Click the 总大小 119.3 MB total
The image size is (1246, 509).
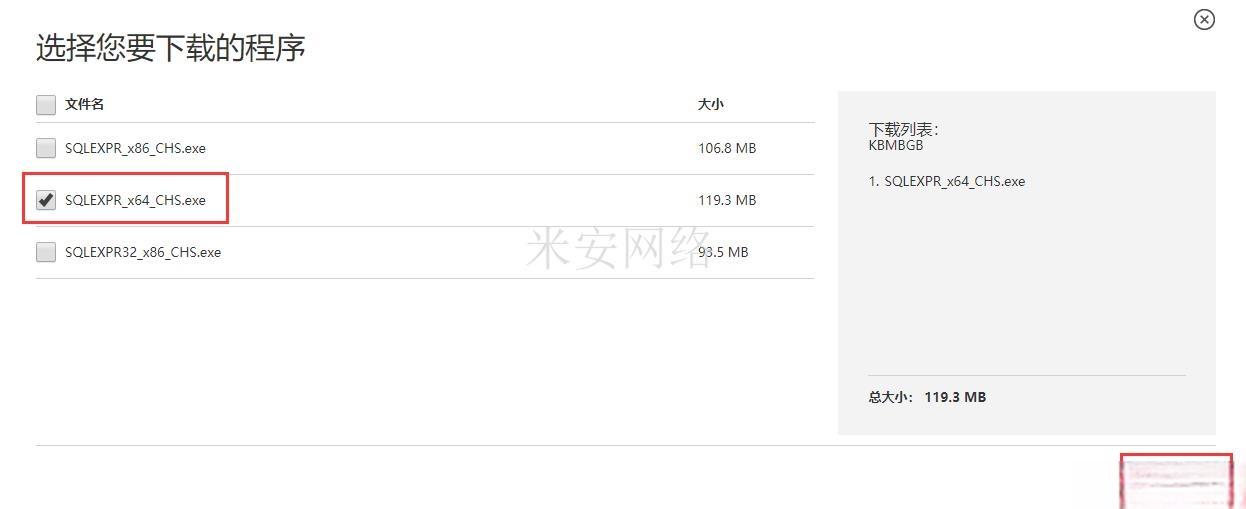pyautogui.click(x=927, y=397)
